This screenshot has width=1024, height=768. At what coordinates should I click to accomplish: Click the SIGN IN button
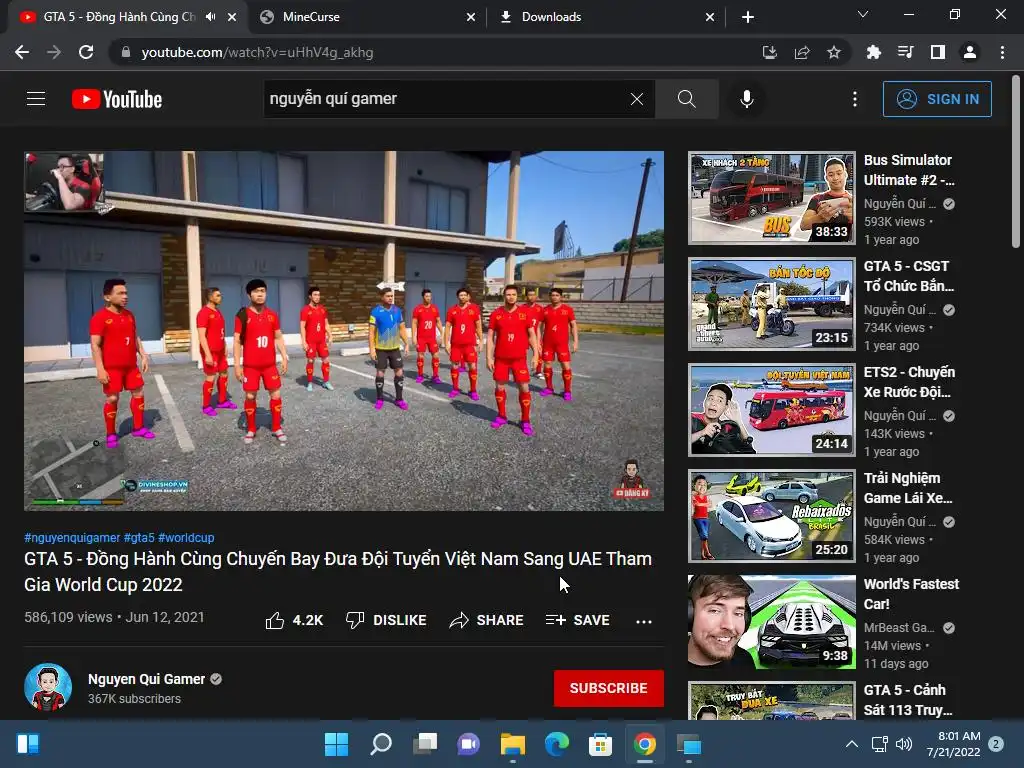pyautogui.click(x=937, y=99)
